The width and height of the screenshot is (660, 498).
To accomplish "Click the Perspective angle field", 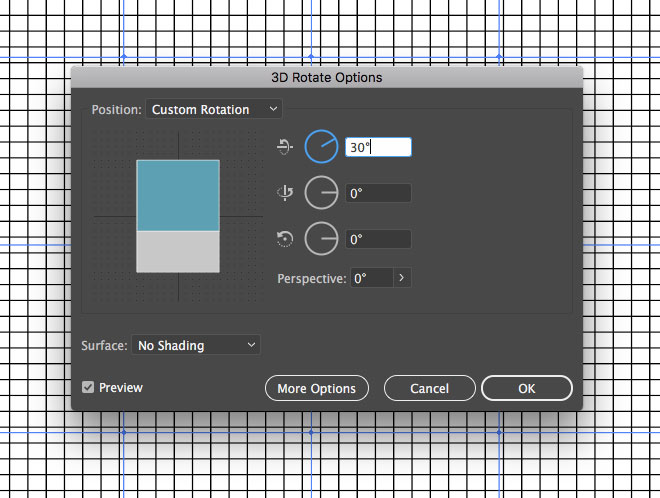I will click(x=372, y=278).
